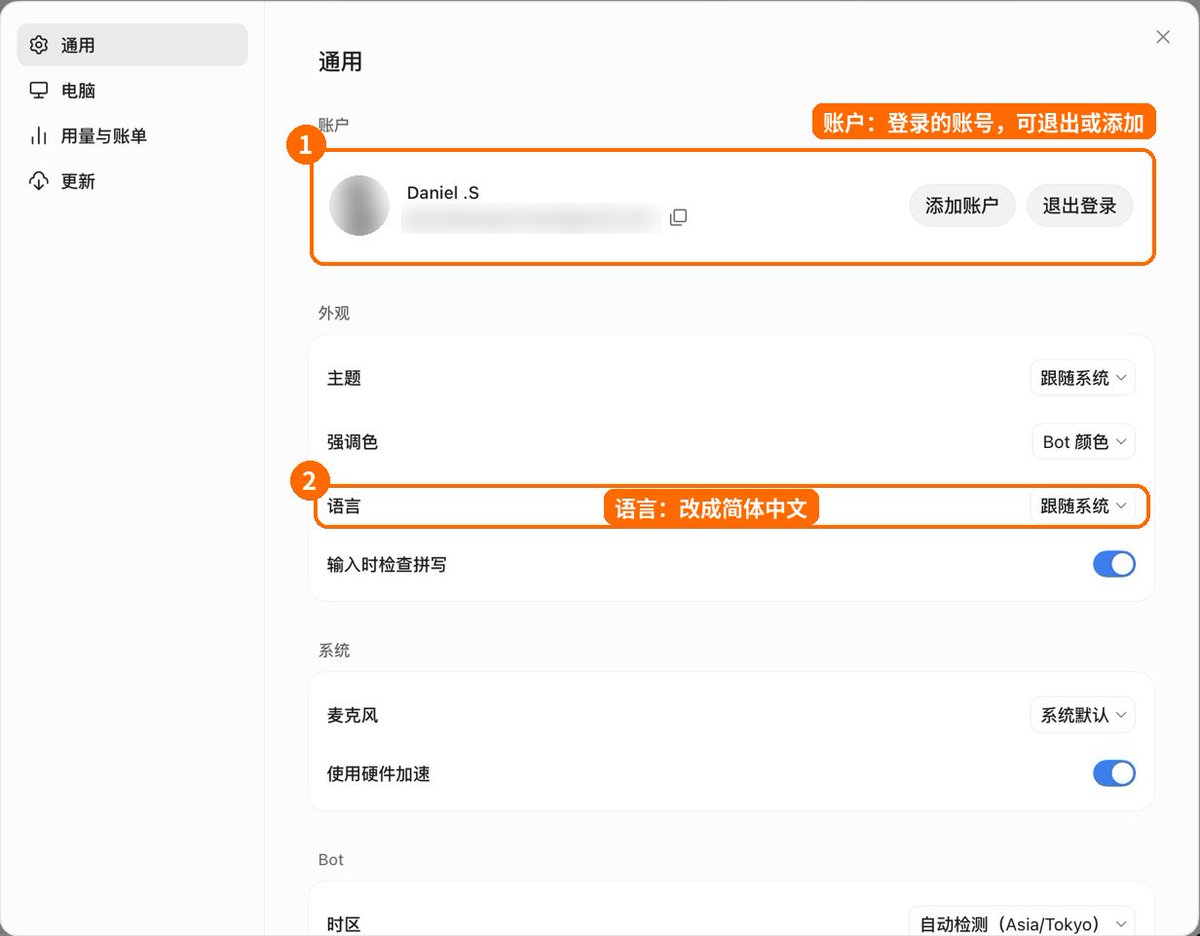This screenshot has width=1200, height=936.
Task: Click the bar chart icon beside 用量与账单
Action: click(x=39, y=135)
